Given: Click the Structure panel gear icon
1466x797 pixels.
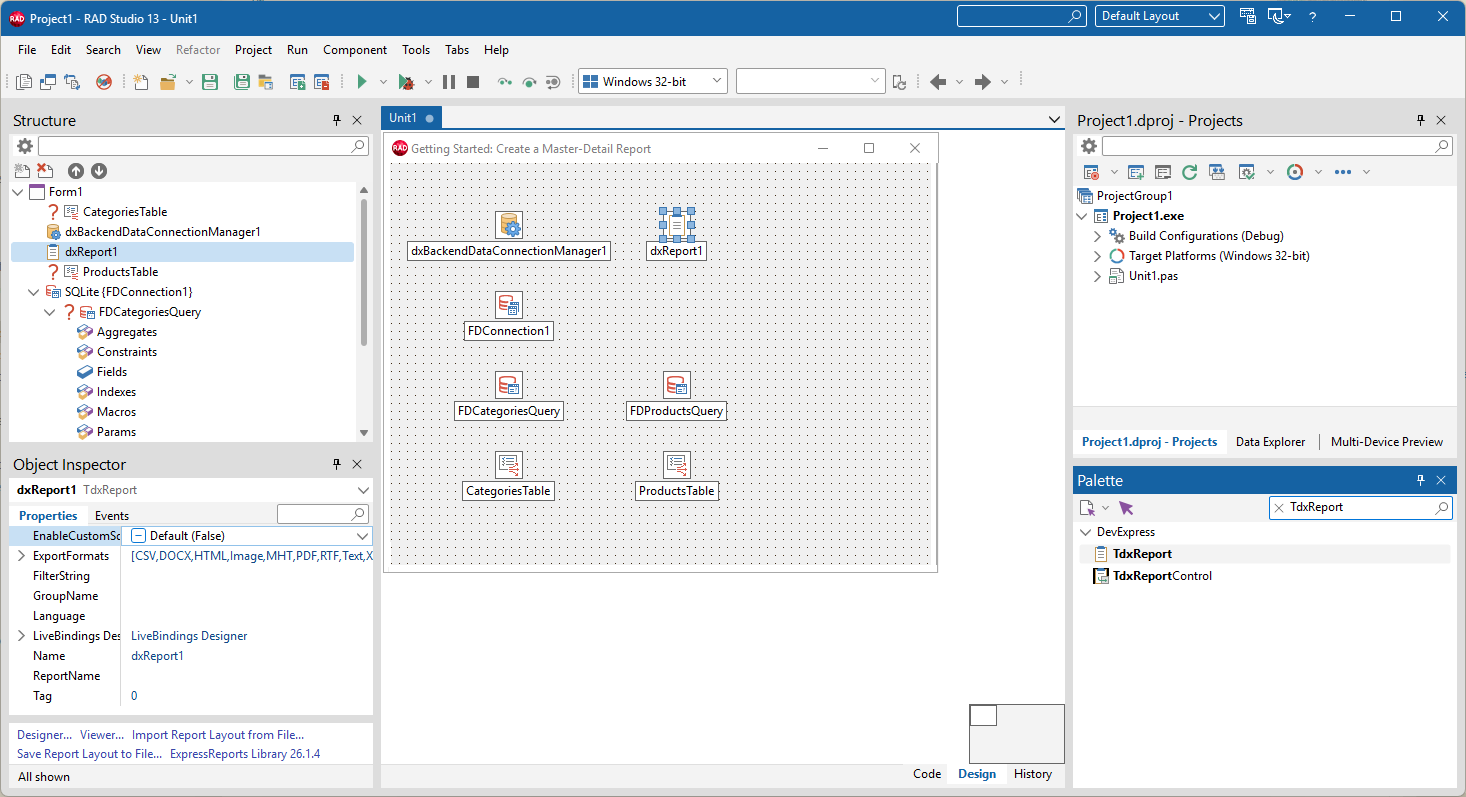Looking at the screenshot, I should tap(24, 146).
